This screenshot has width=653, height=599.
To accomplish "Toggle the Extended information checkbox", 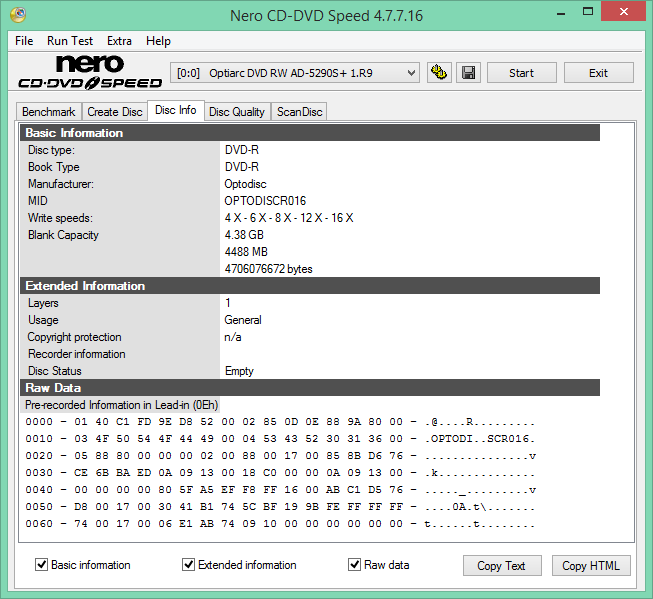I will 189,565.
